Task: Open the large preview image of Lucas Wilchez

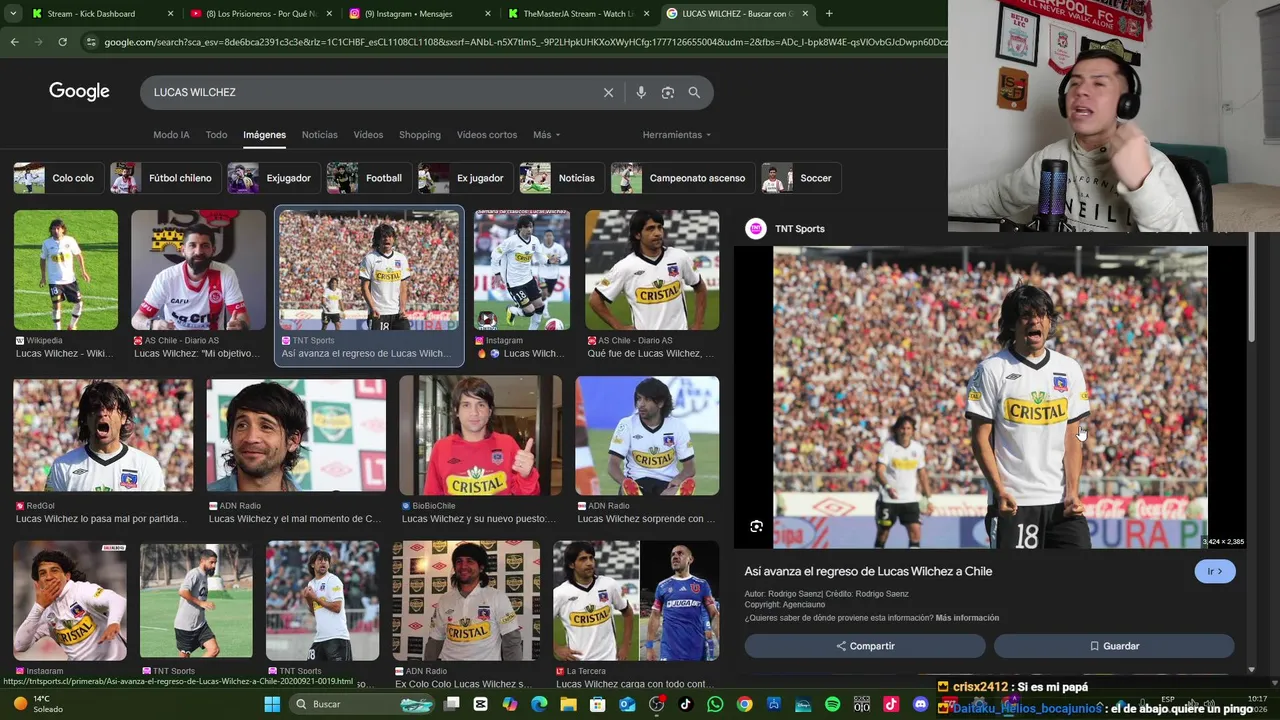Action: tap(990, 397)
